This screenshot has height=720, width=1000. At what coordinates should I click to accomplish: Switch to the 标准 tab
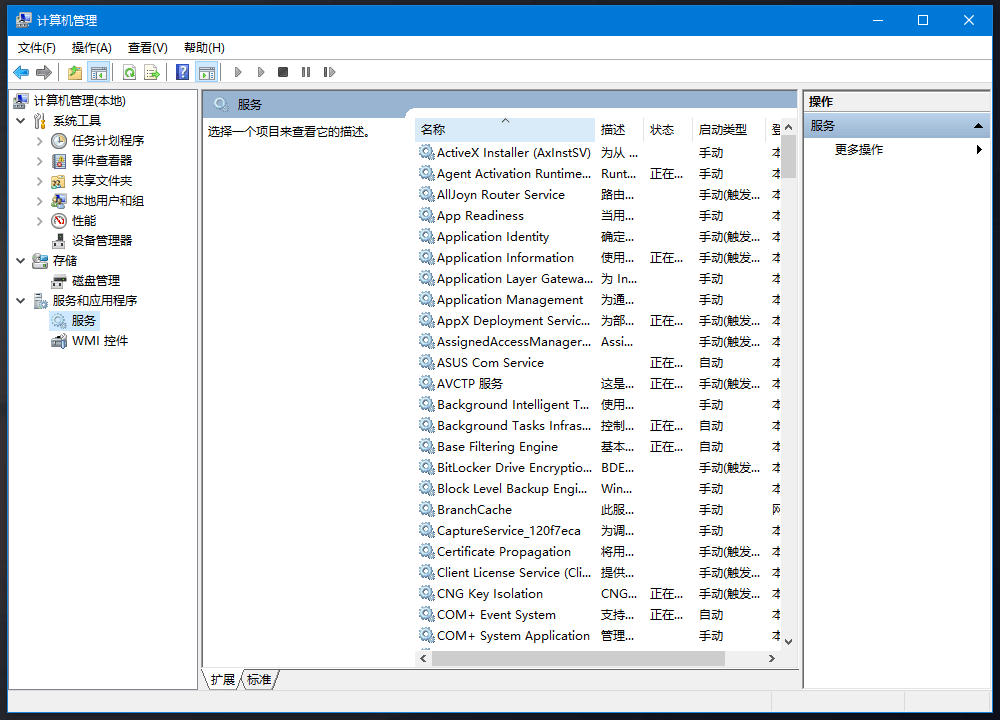[x=259, y=680]
